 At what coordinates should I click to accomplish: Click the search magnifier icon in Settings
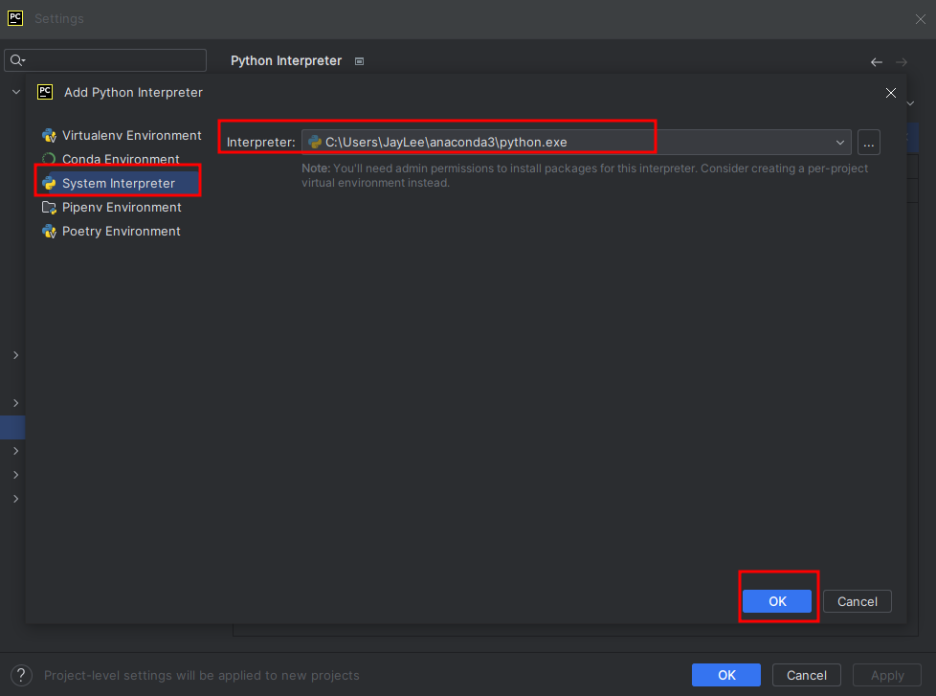17,60
